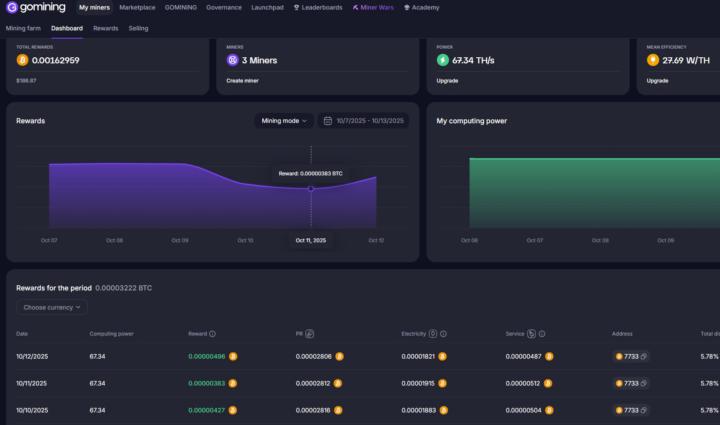Click BTC icon beside 0.00002816
This screenshot has height=425, width=720.
pyautogui.click(x=338, y=411)
